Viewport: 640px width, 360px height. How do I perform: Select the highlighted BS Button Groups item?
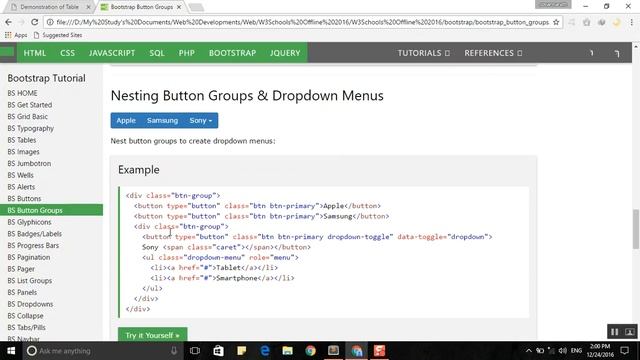pyautogui.click(x=51, y=210)
